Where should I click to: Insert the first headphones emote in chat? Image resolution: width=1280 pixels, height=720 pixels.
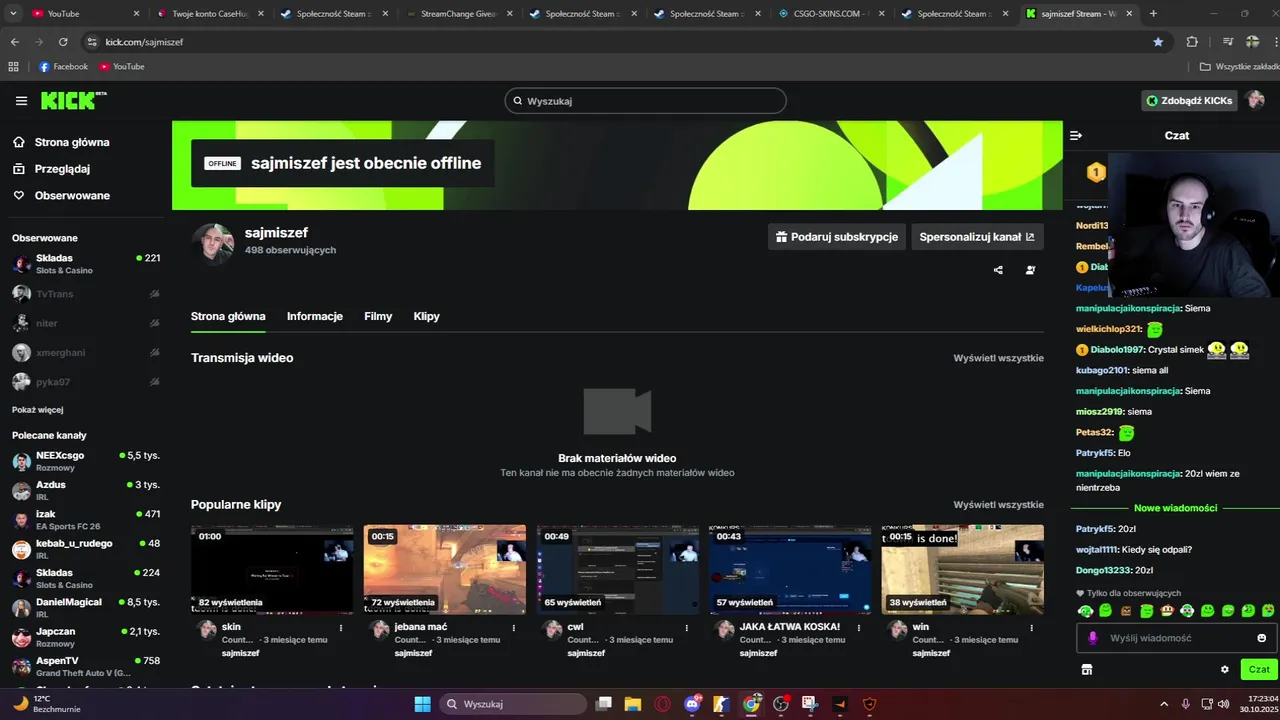[x=1085, y=611]
